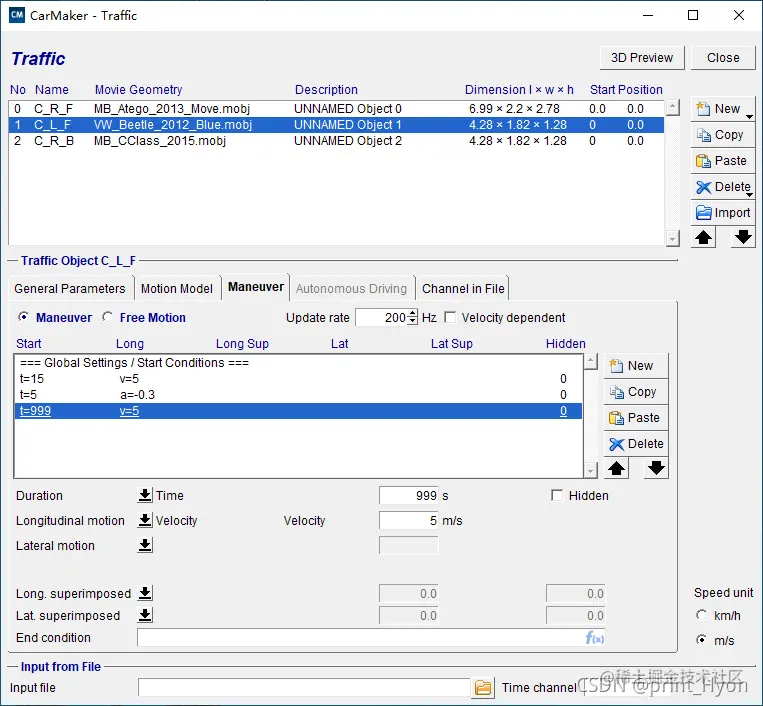Add New maneuver step

636,366
